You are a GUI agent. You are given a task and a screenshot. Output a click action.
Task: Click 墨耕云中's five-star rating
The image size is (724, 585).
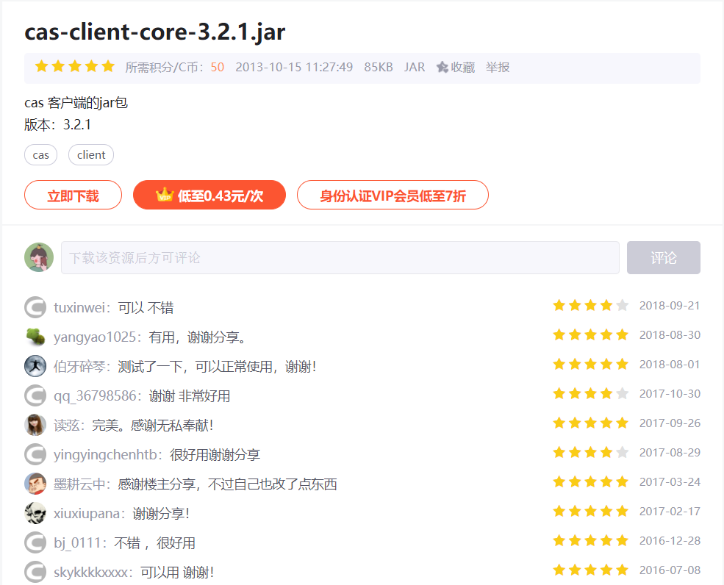point(591,482)
